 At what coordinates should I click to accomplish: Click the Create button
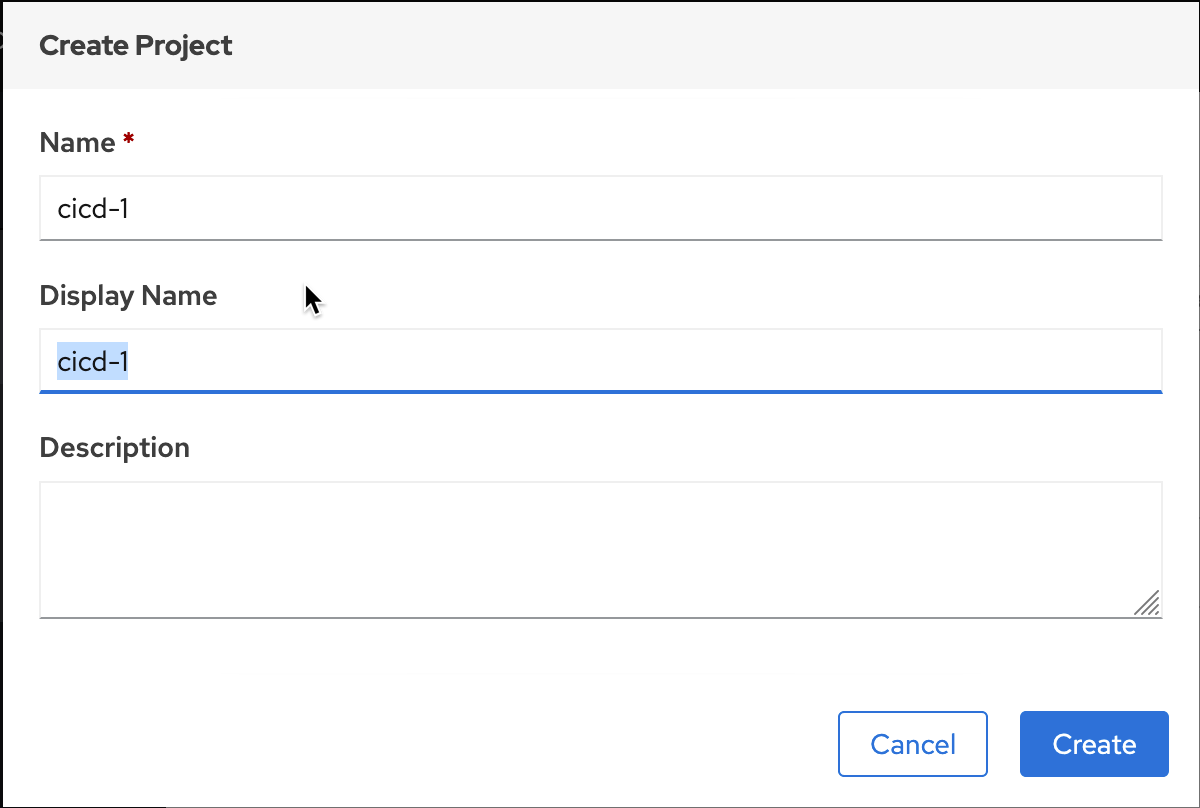tap(1094, 744)
